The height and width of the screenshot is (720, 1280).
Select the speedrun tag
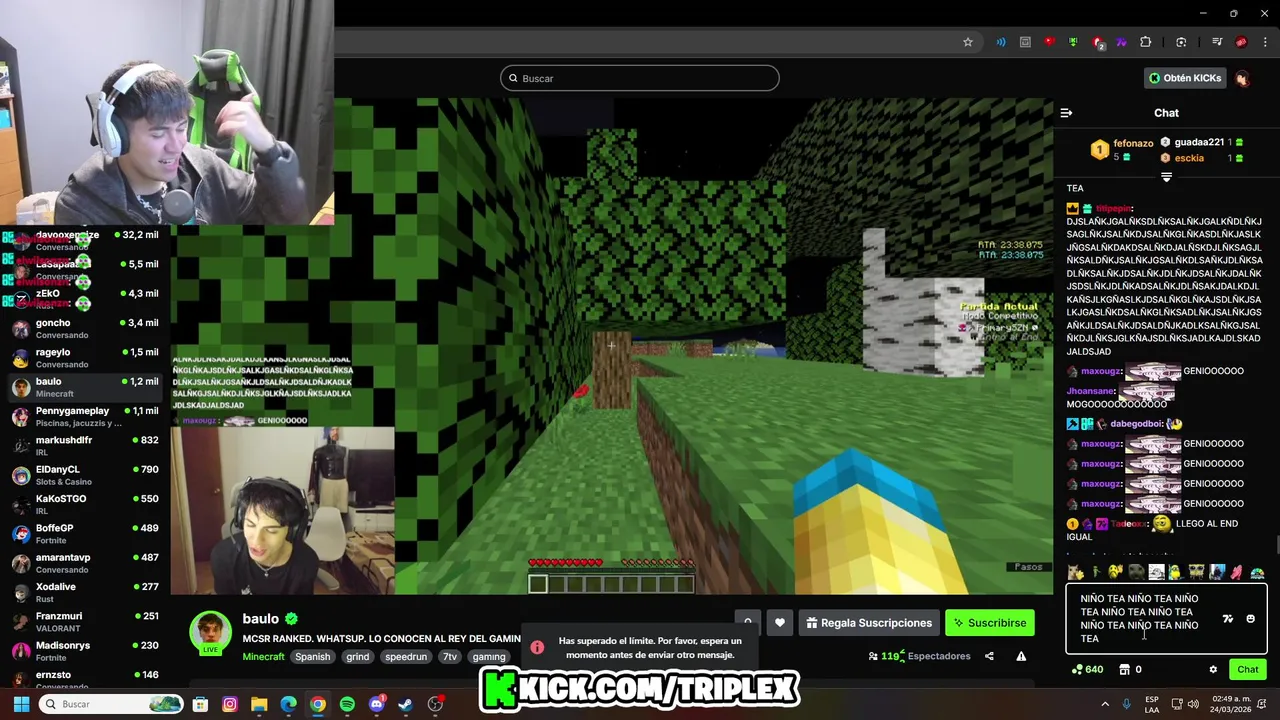coord(406,657)
